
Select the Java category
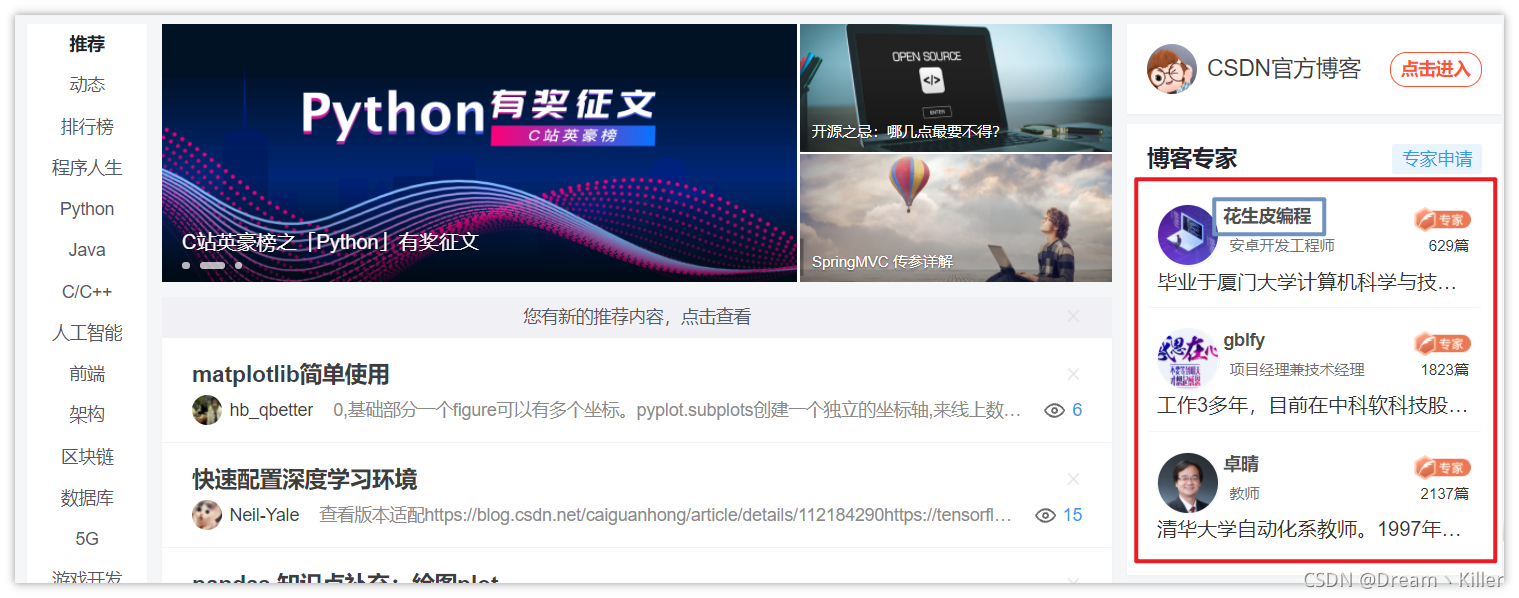[87, 250]
